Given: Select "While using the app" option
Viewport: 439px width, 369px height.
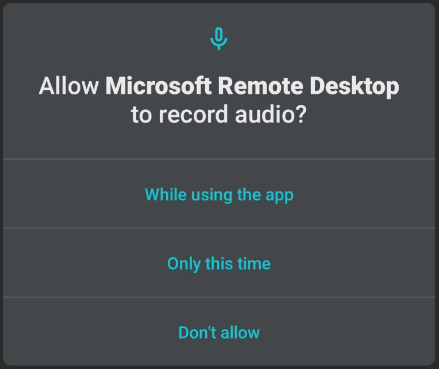Looking at the screenshot, I should tap(219, 194).
